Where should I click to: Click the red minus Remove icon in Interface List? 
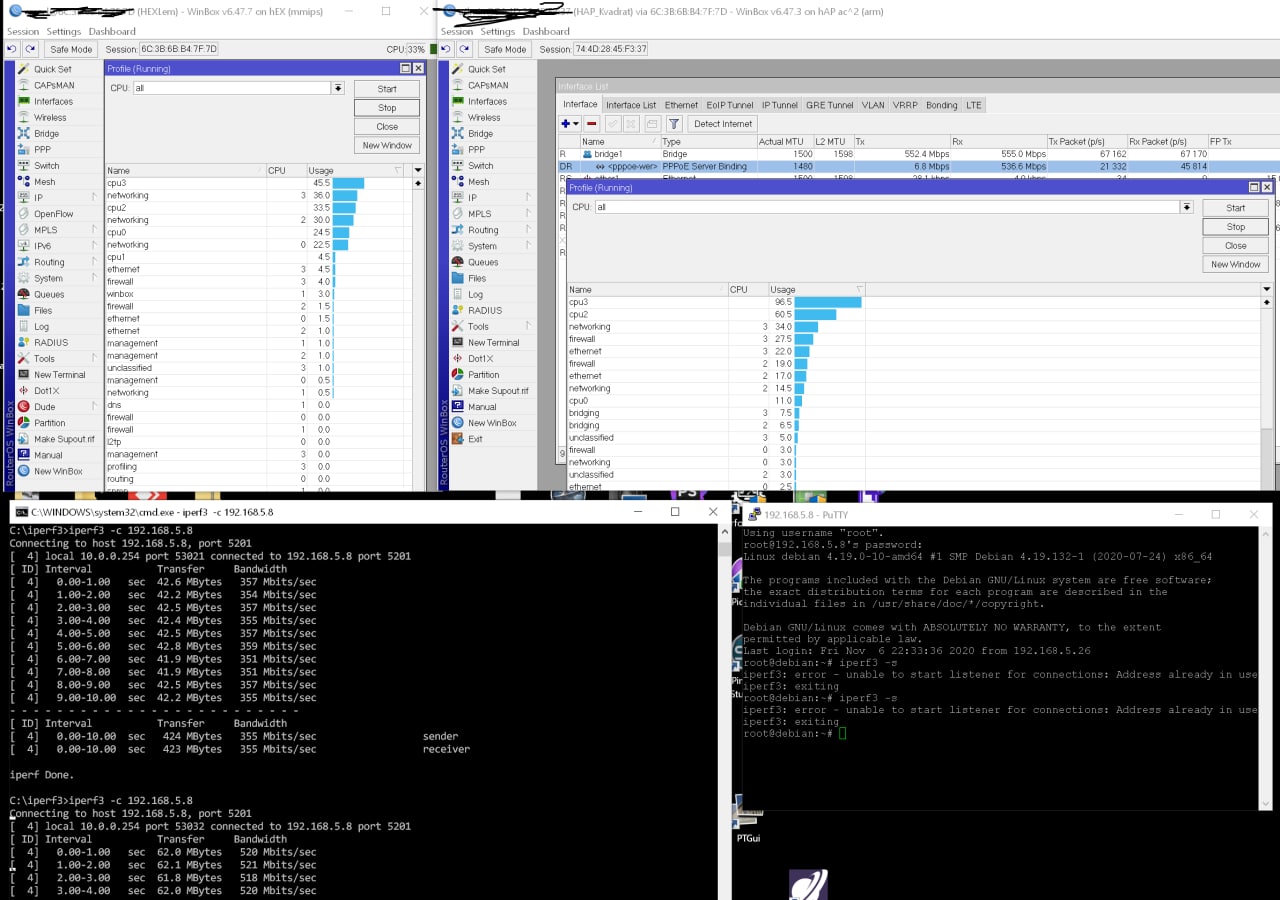point(592,124)
